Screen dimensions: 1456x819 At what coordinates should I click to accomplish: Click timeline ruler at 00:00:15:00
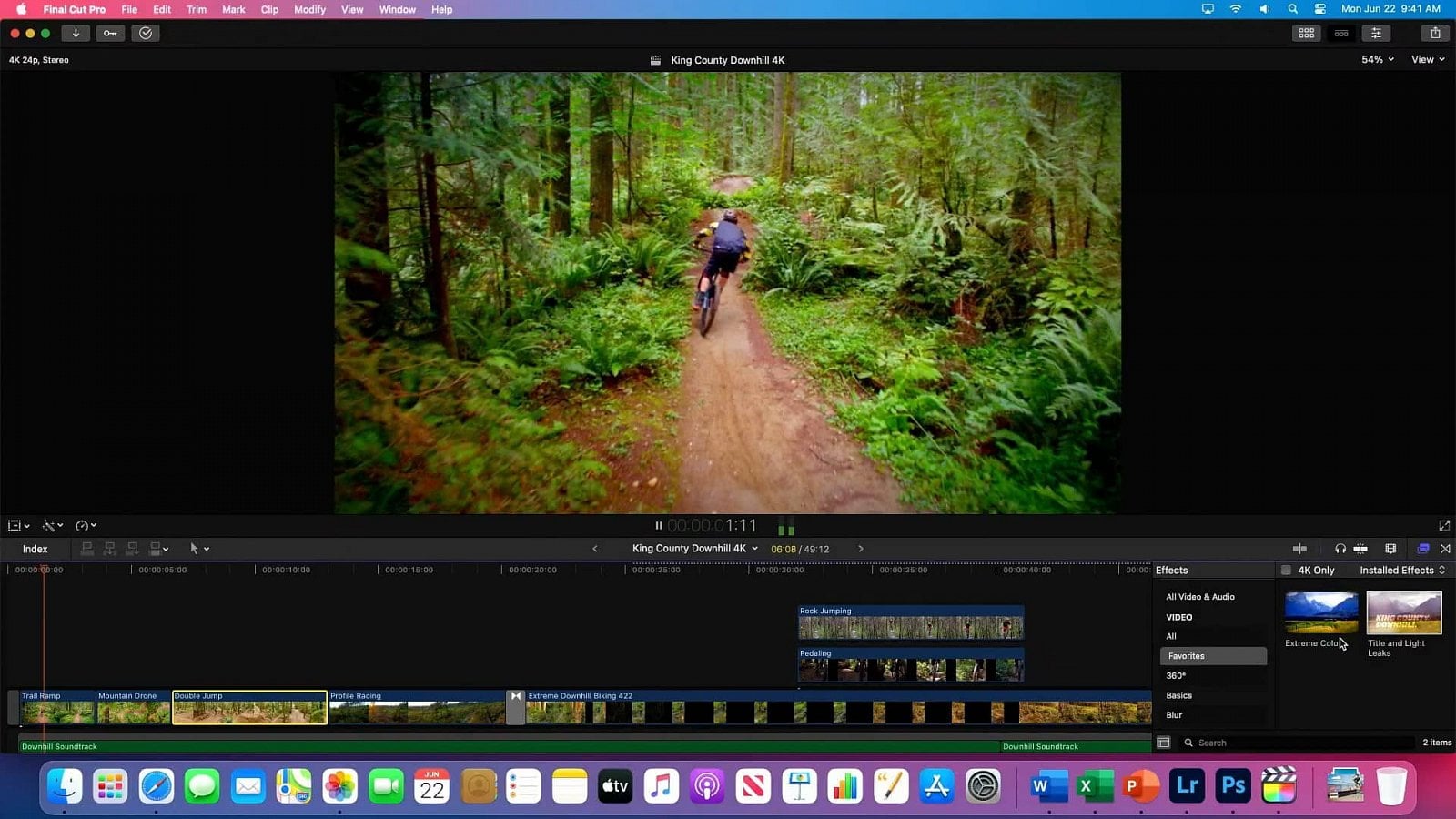(x=409, y=570)
